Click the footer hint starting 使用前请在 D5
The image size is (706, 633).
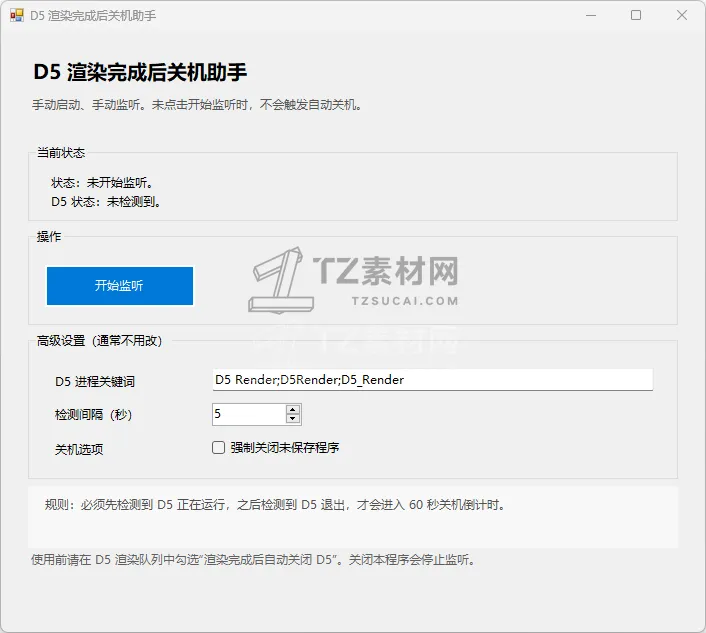(253, 560)
